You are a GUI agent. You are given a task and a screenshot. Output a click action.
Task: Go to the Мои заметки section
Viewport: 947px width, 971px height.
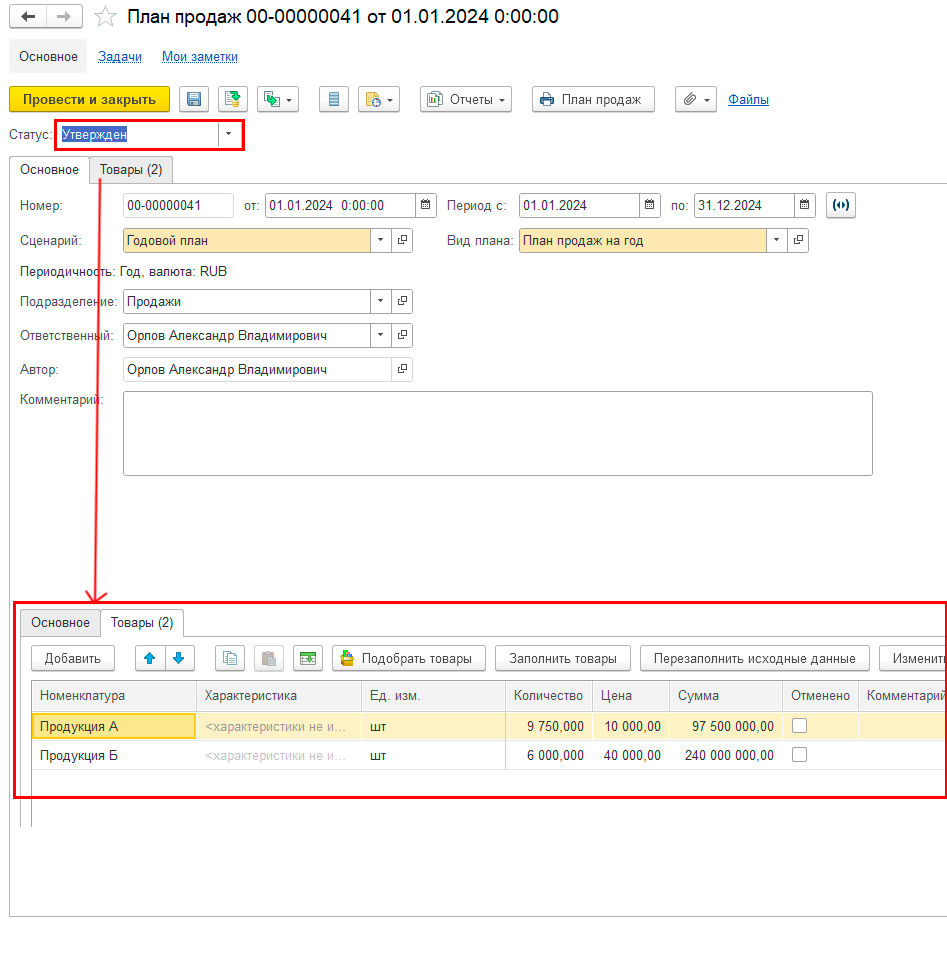[200, 57]
